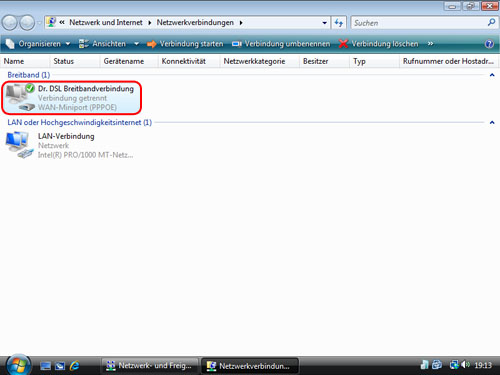Open the Ansichten dropdown arrow
500x375 pixels.
click(x=136, y=44)
